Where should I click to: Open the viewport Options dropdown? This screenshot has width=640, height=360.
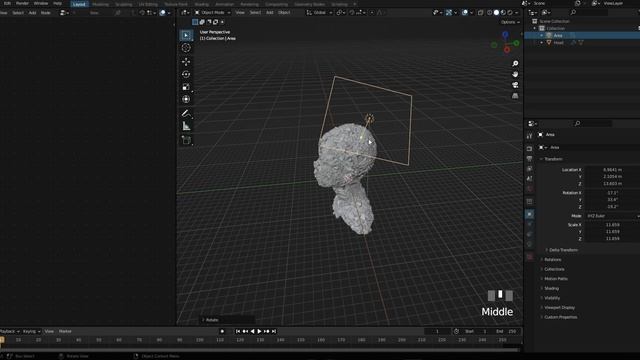point(510,22)
